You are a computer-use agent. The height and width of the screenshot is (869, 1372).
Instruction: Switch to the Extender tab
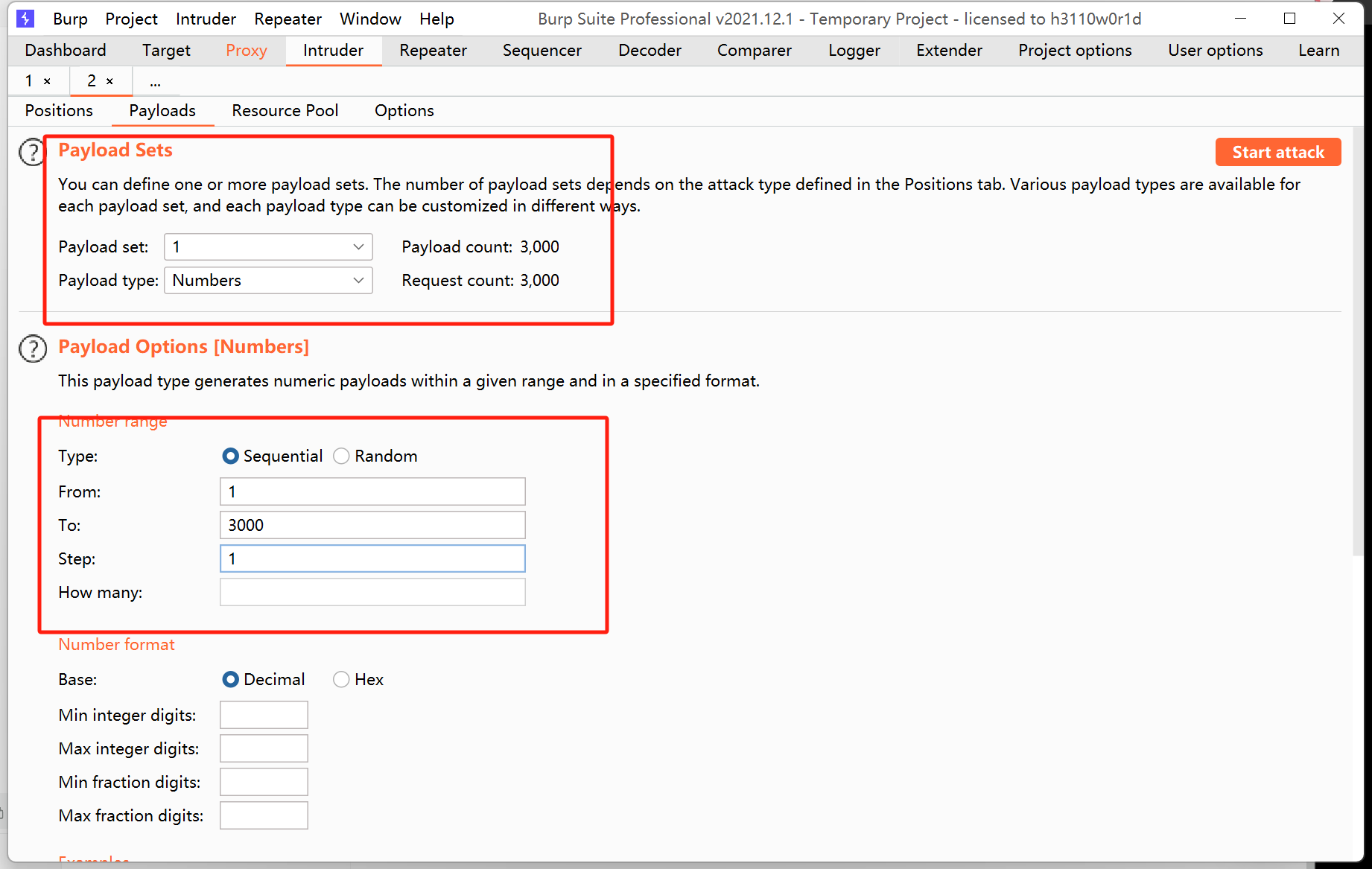pos(949,50)
